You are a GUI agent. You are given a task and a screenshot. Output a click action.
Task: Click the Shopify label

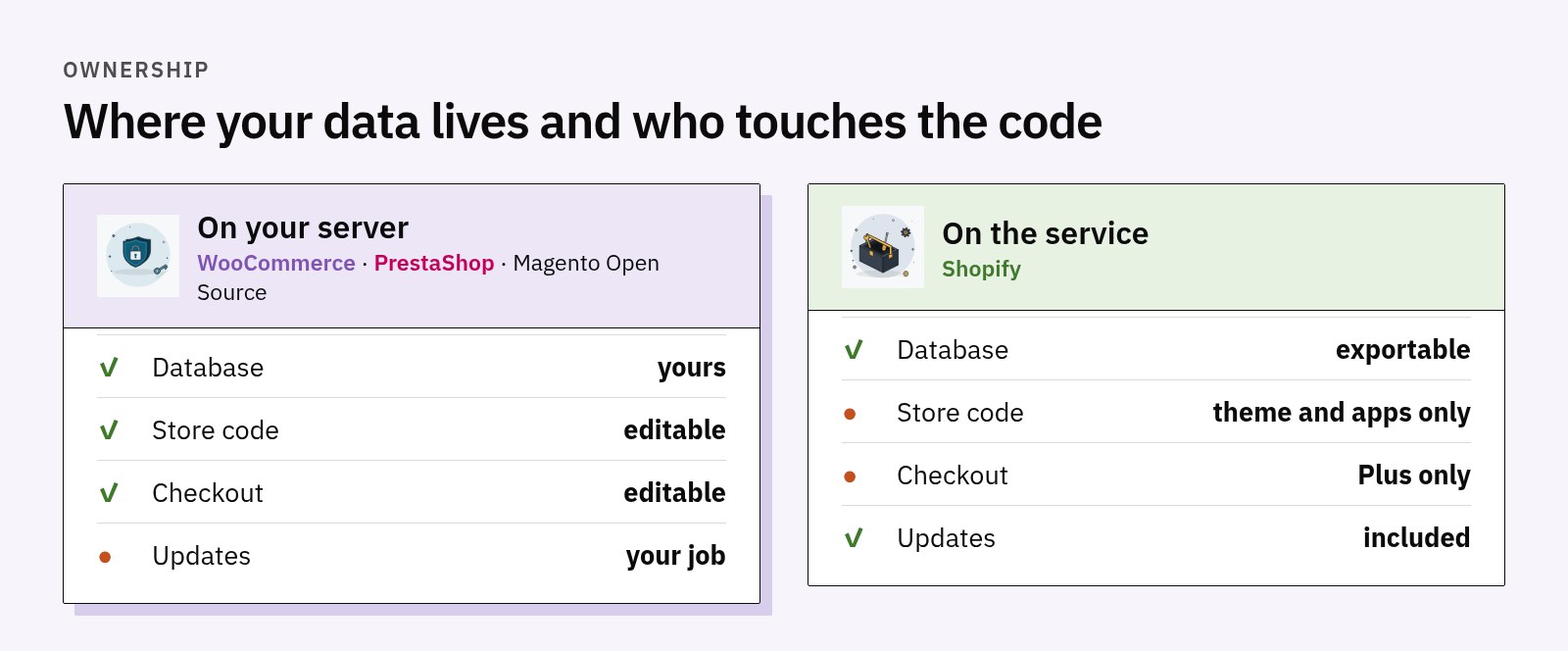[981, 270]
